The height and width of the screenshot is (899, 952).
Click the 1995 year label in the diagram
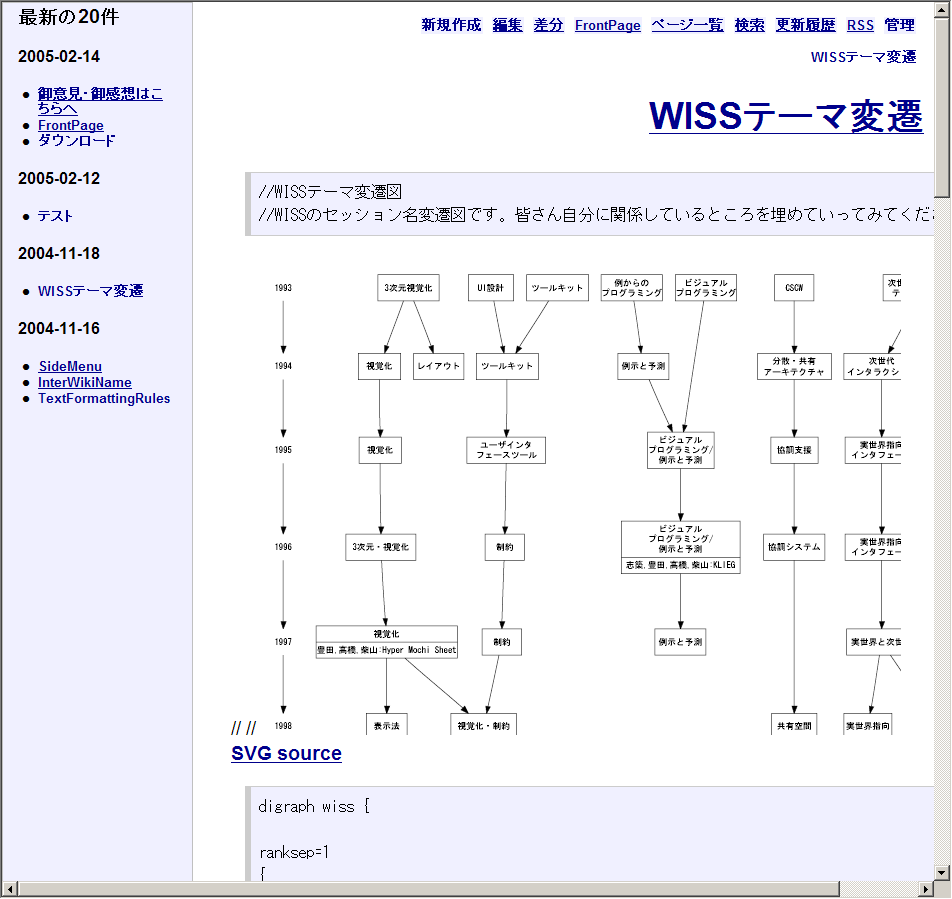(283, 450)
